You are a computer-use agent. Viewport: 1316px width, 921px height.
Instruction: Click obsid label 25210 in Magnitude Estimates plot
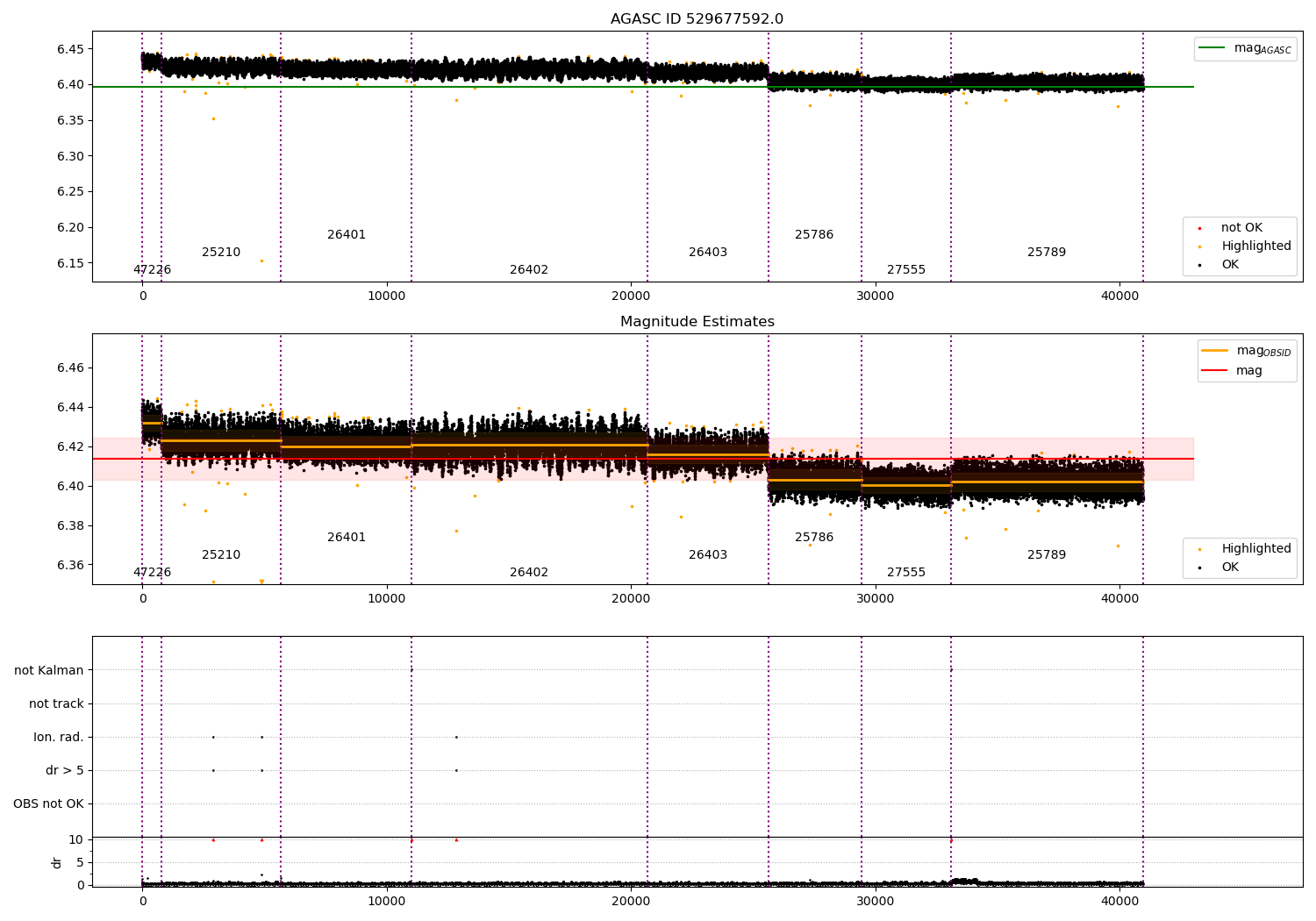221,555
